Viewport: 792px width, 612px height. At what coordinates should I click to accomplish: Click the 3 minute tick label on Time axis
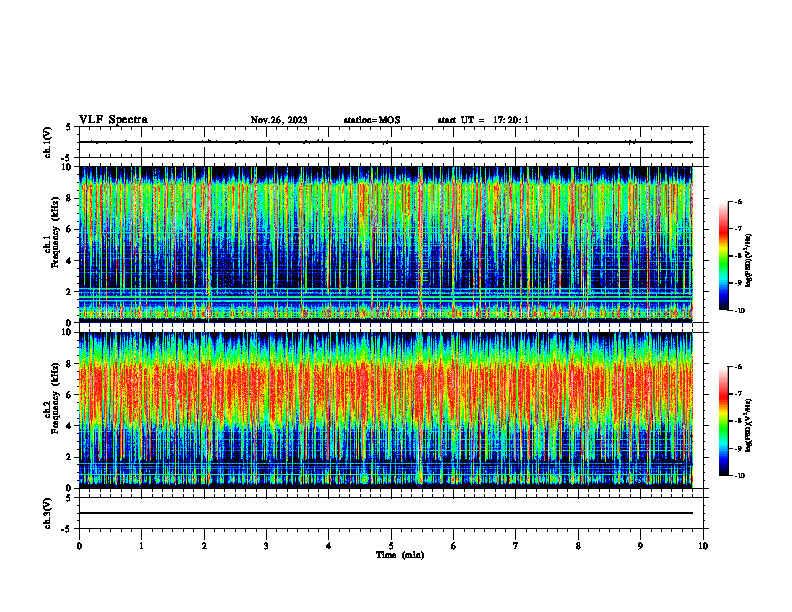pyautogui.click(x=266, y=546)
